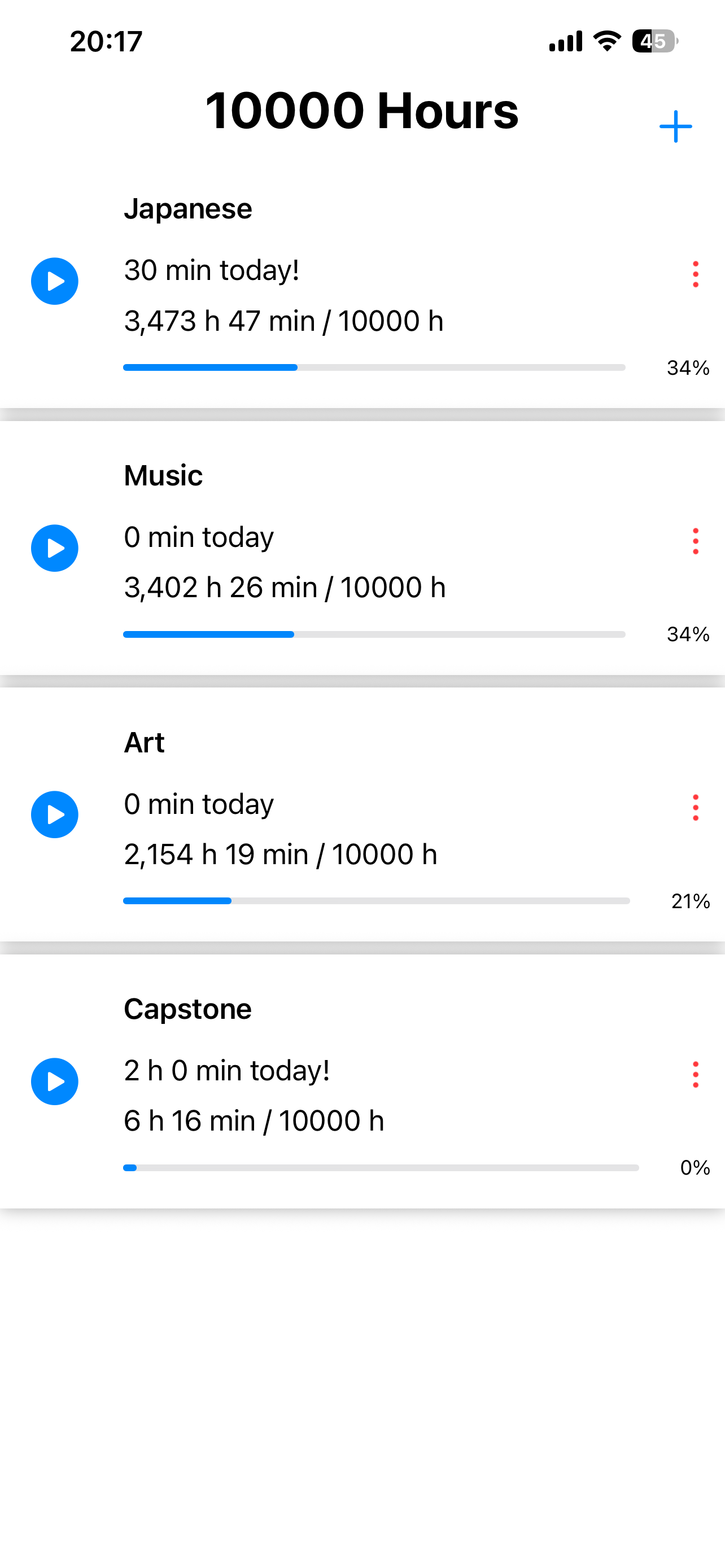725x1568 pixels.
Task: Start the Capstone timer play button
Action: click(55, 1081)
